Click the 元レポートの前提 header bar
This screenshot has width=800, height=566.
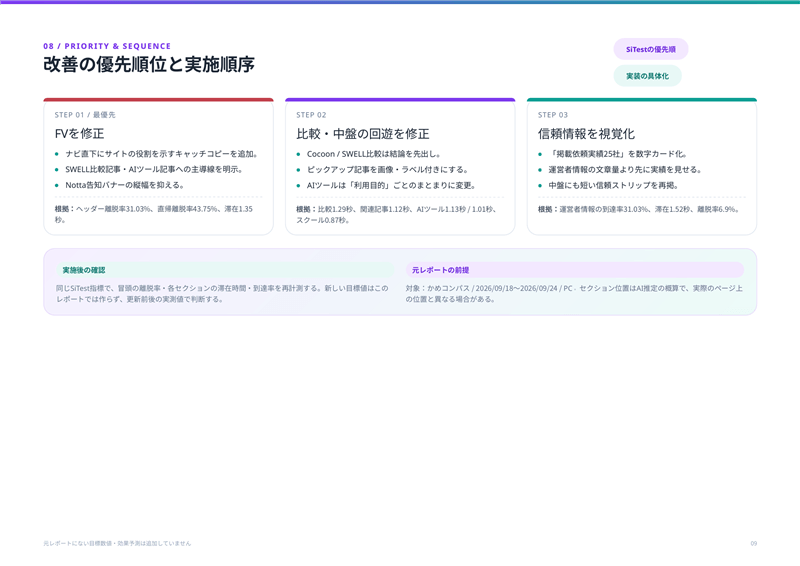pyautogui.click(x=574, y=270)
